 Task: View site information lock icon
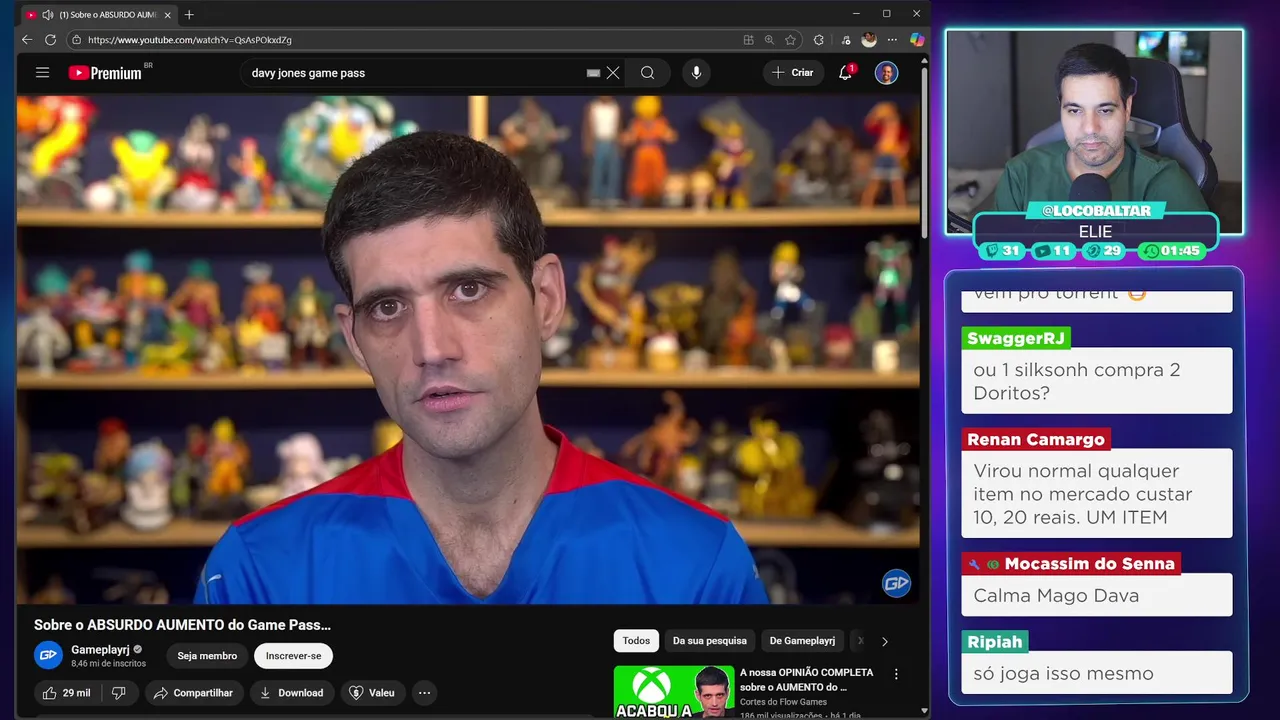[76, 40]
